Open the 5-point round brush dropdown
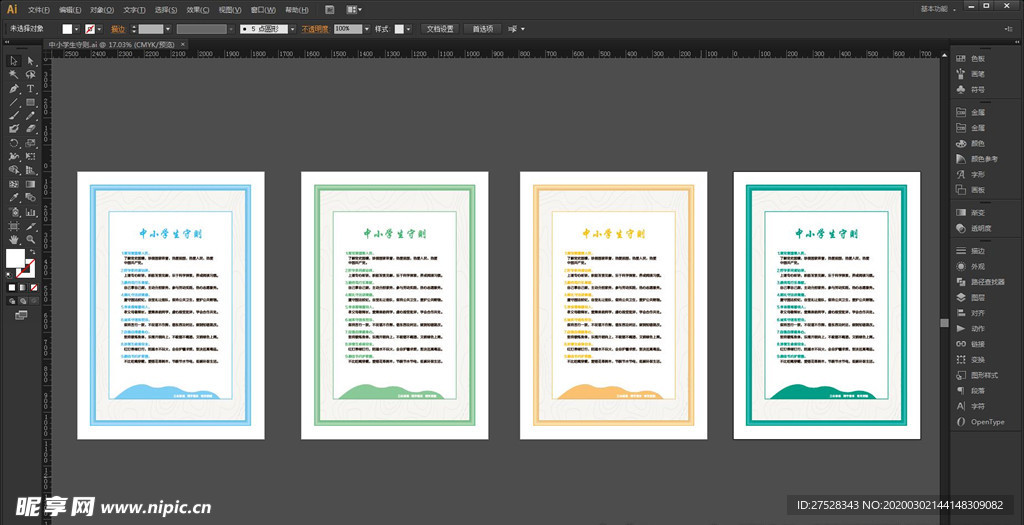Image resolution: width=1024 pixels, height=525 pixels. pyautogui.click(x=292, y=29)
